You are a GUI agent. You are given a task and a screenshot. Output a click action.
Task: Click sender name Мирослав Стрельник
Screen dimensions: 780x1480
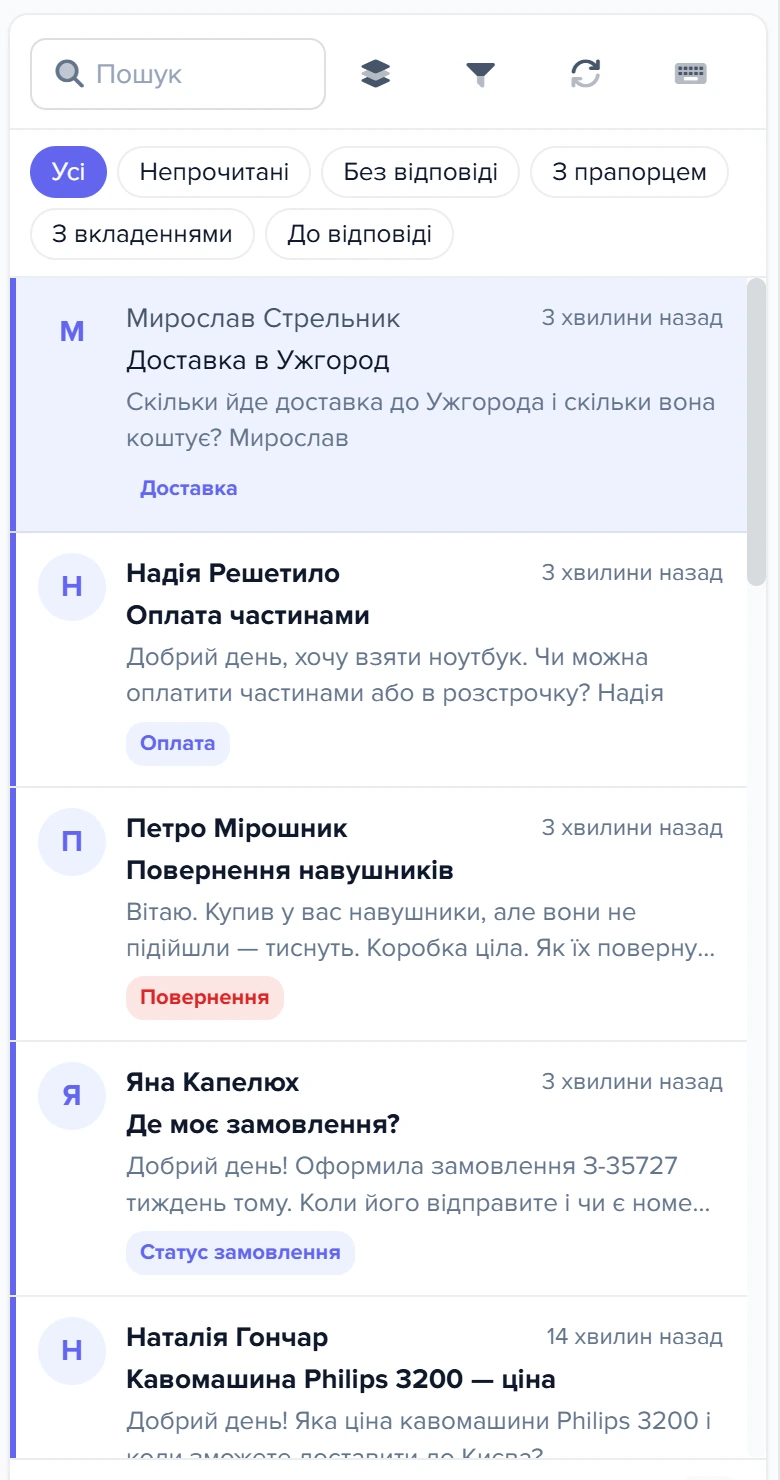(x=263, y=319)
